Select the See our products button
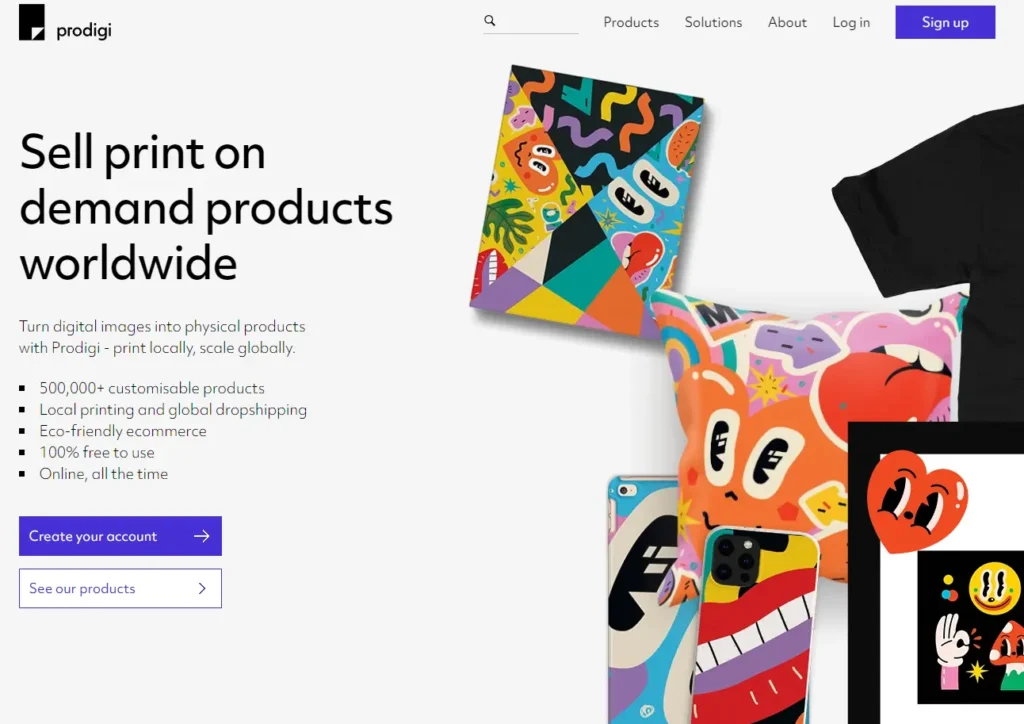1024x724 pixels. coord(120,588)
